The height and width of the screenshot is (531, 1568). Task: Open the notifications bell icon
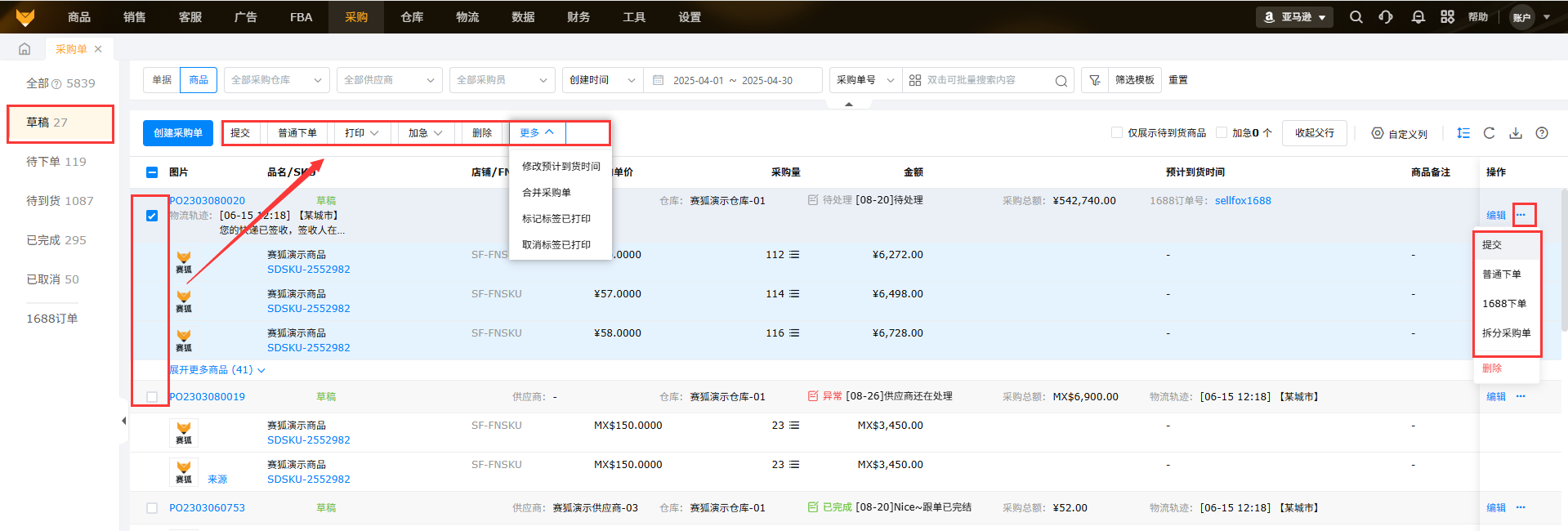click(1418, 16)
